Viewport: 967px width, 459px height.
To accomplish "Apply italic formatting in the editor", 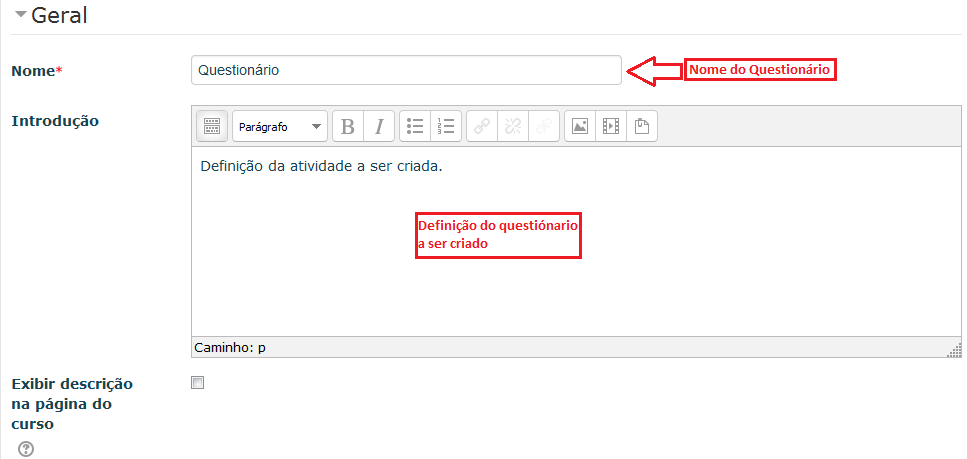I will (378, 126).
